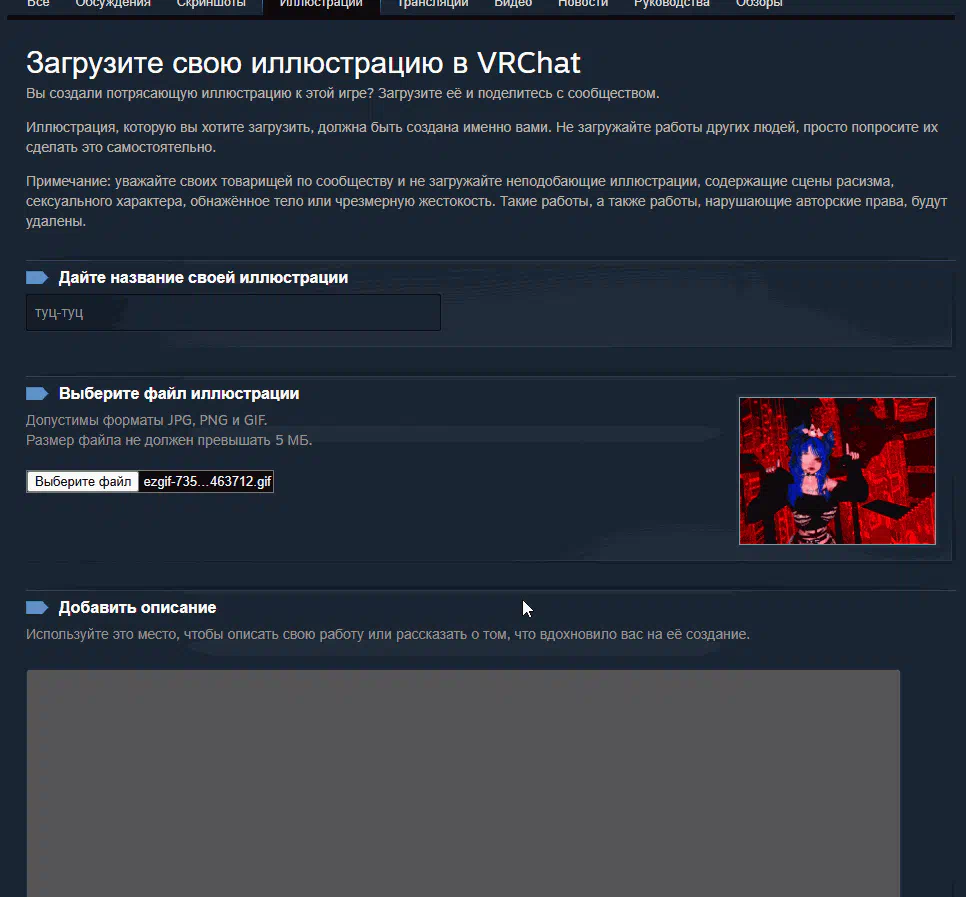Click the hint starting "Используйте это место"
Viewport: 966px width, 897px height.
coord(388,635)
